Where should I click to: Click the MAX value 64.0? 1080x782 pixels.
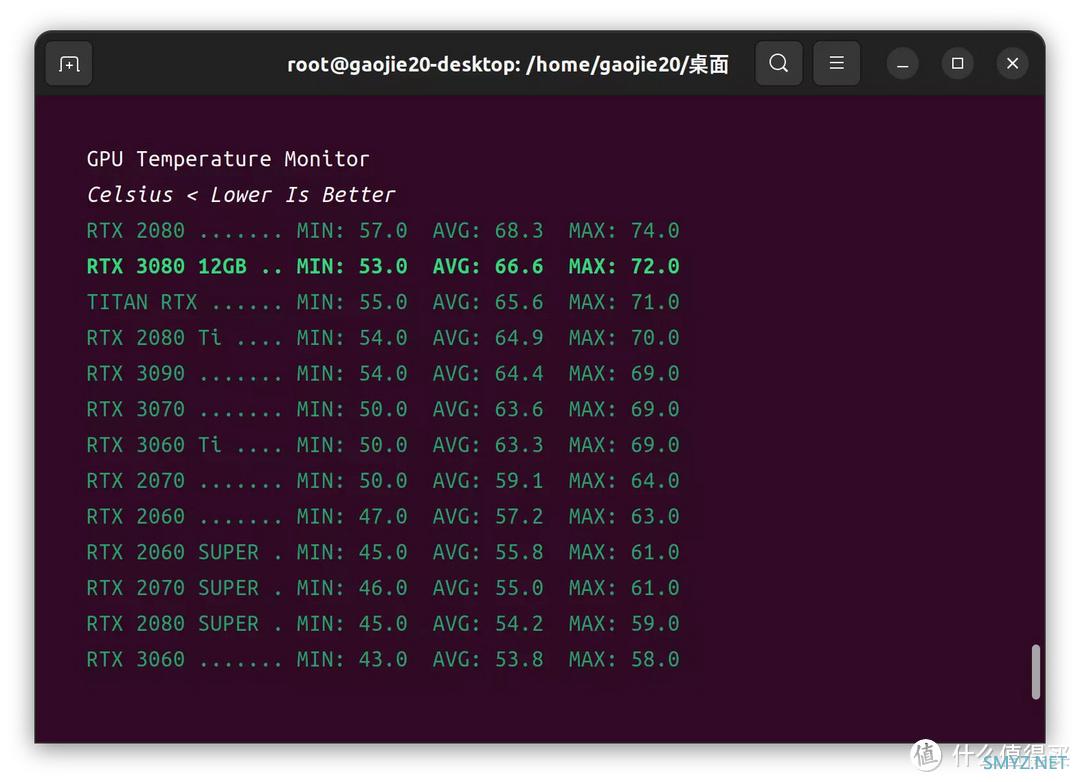click(655, 482)
